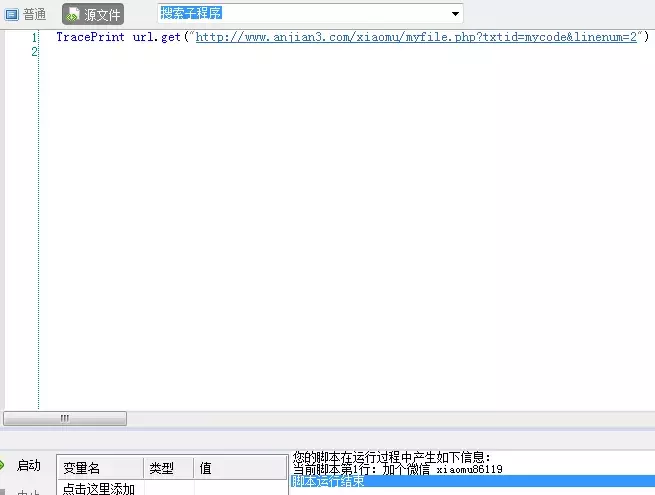Select line number 2 in gutter
This screenshot has width=655, height=495.
pos(34,52)
